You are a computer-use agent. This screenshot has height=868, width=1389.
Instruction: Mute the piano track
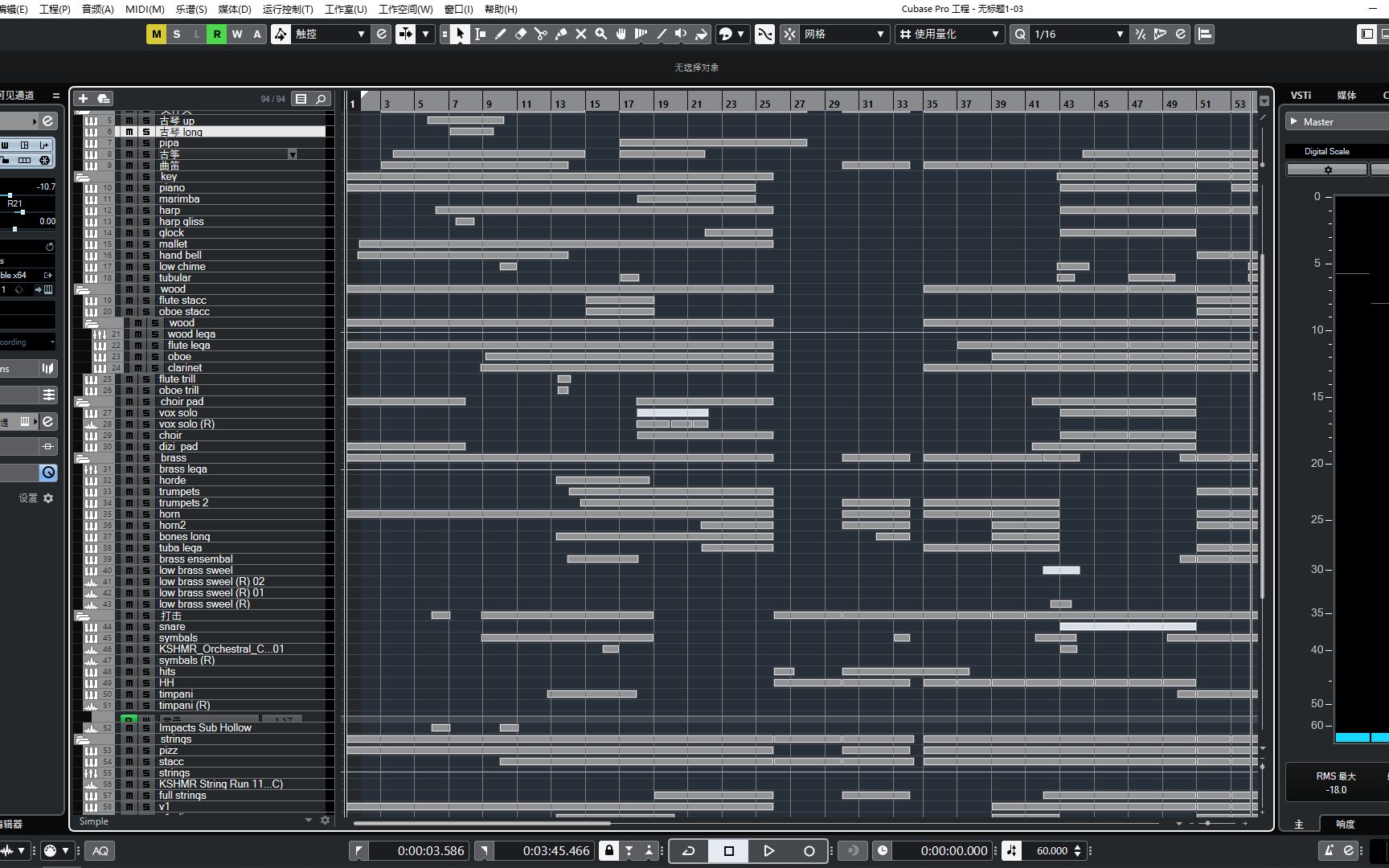point(129,188)
